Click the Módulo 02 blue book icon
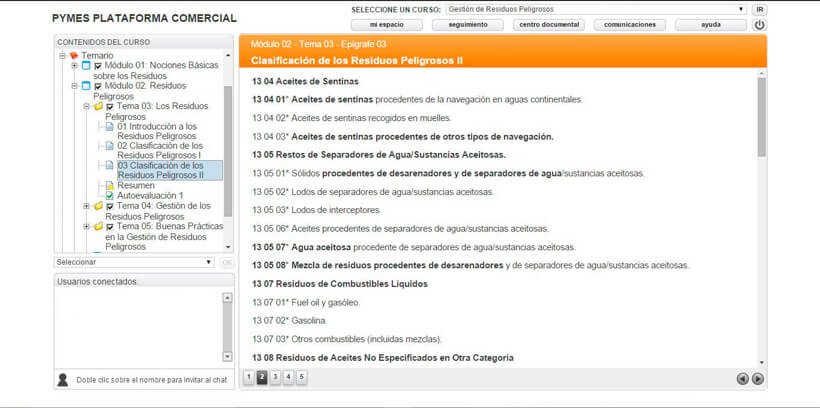Image resolution: width=820 pixels, height=408 pixels. point(86,86)
